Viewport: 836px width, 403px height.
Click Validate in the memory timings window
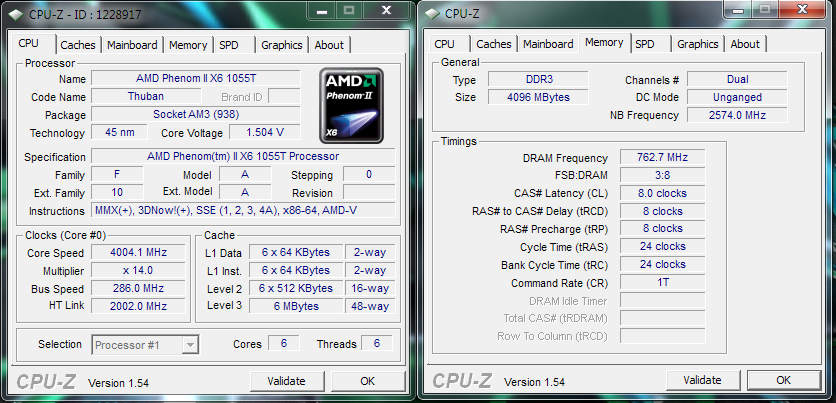click(701, 380)
